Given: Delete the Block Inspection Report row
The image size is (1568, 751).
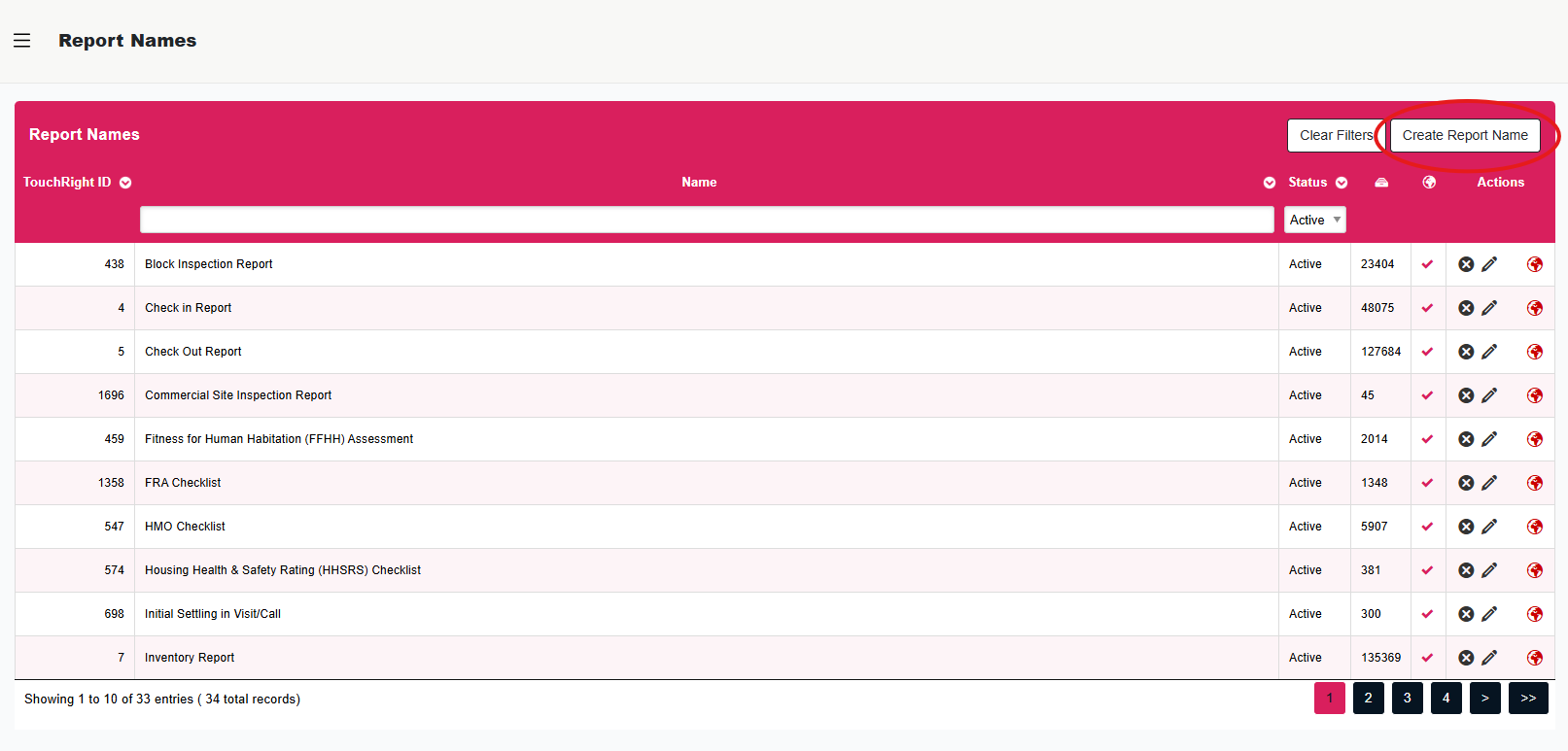Looking at the screenshot, I should [x=1466, y=264].
